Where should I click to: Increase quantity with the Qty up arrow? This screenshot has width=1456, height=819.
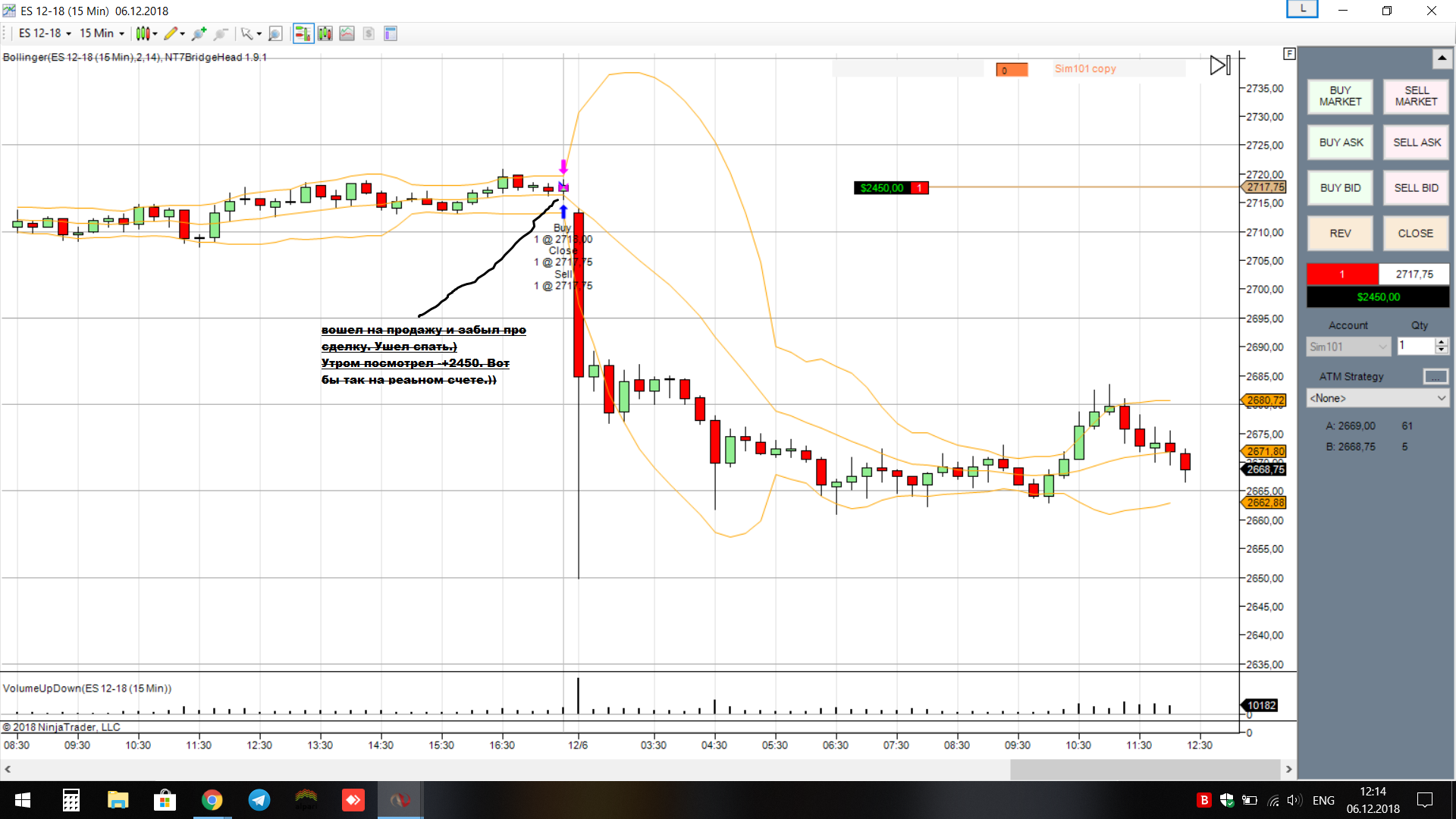click(1442, 342)
